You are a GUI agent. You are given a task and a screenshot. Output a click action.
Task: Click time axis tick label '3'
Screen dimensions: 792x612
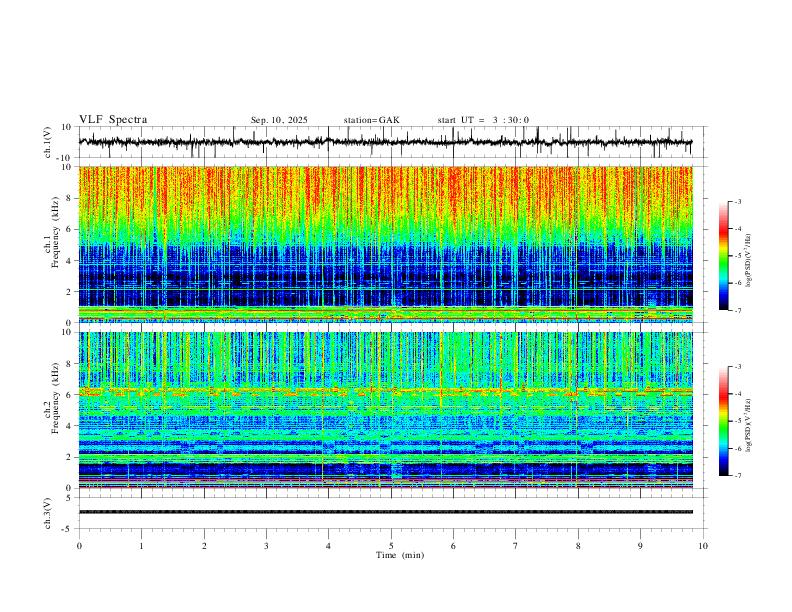point(266,546)
